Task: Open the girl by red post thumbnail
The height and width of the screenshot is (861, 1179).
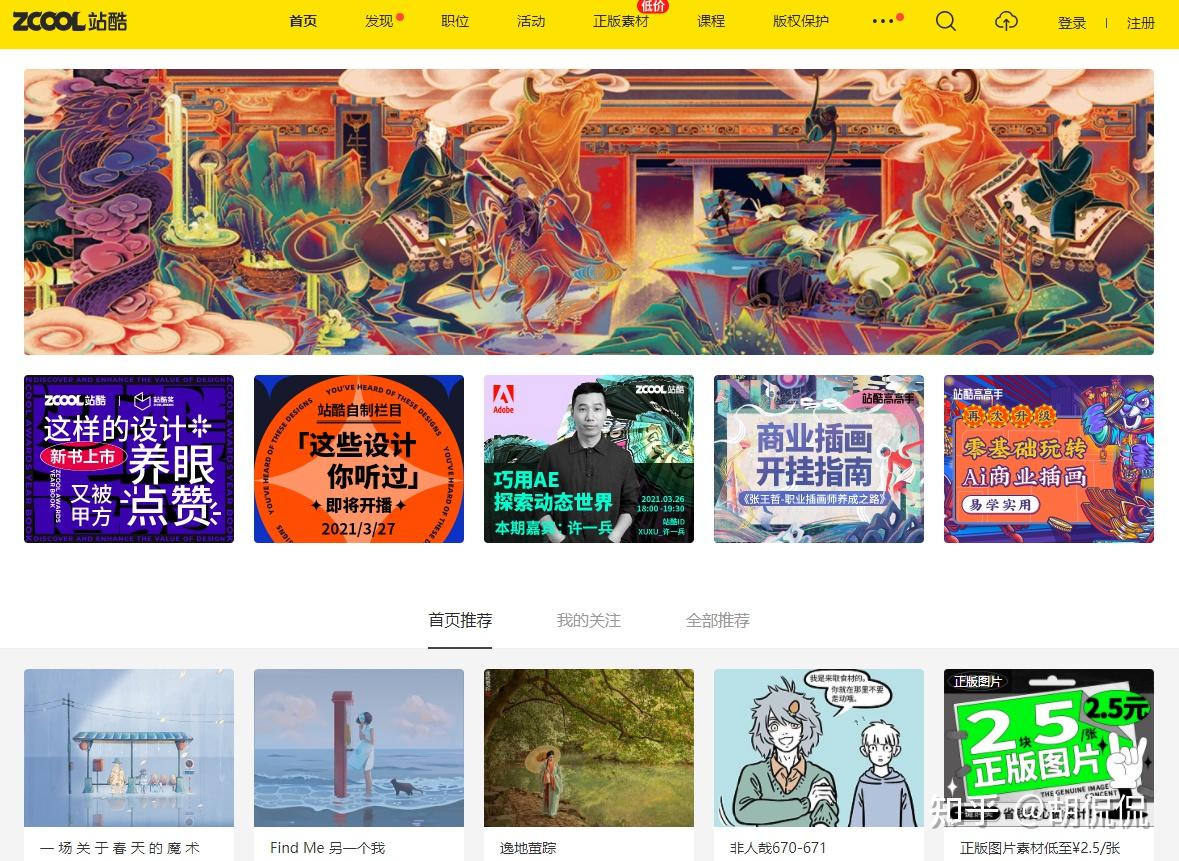Action: 359,748
